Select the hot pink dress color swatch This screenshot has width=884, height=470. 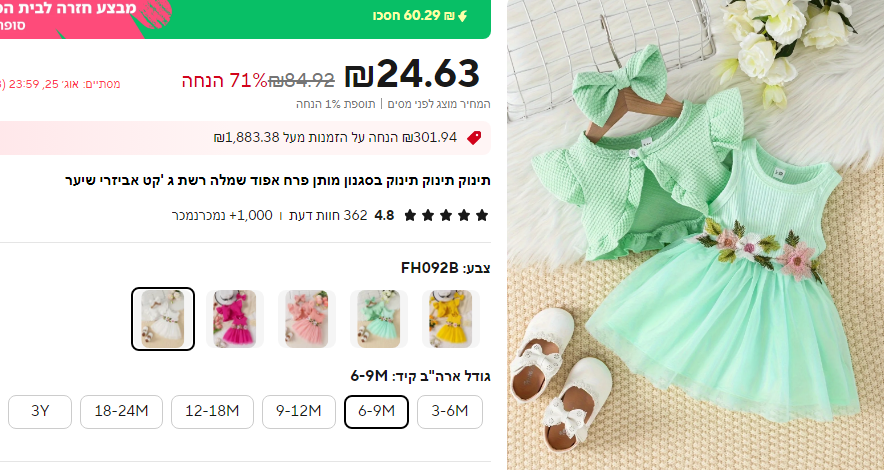(x=235, y=319)
